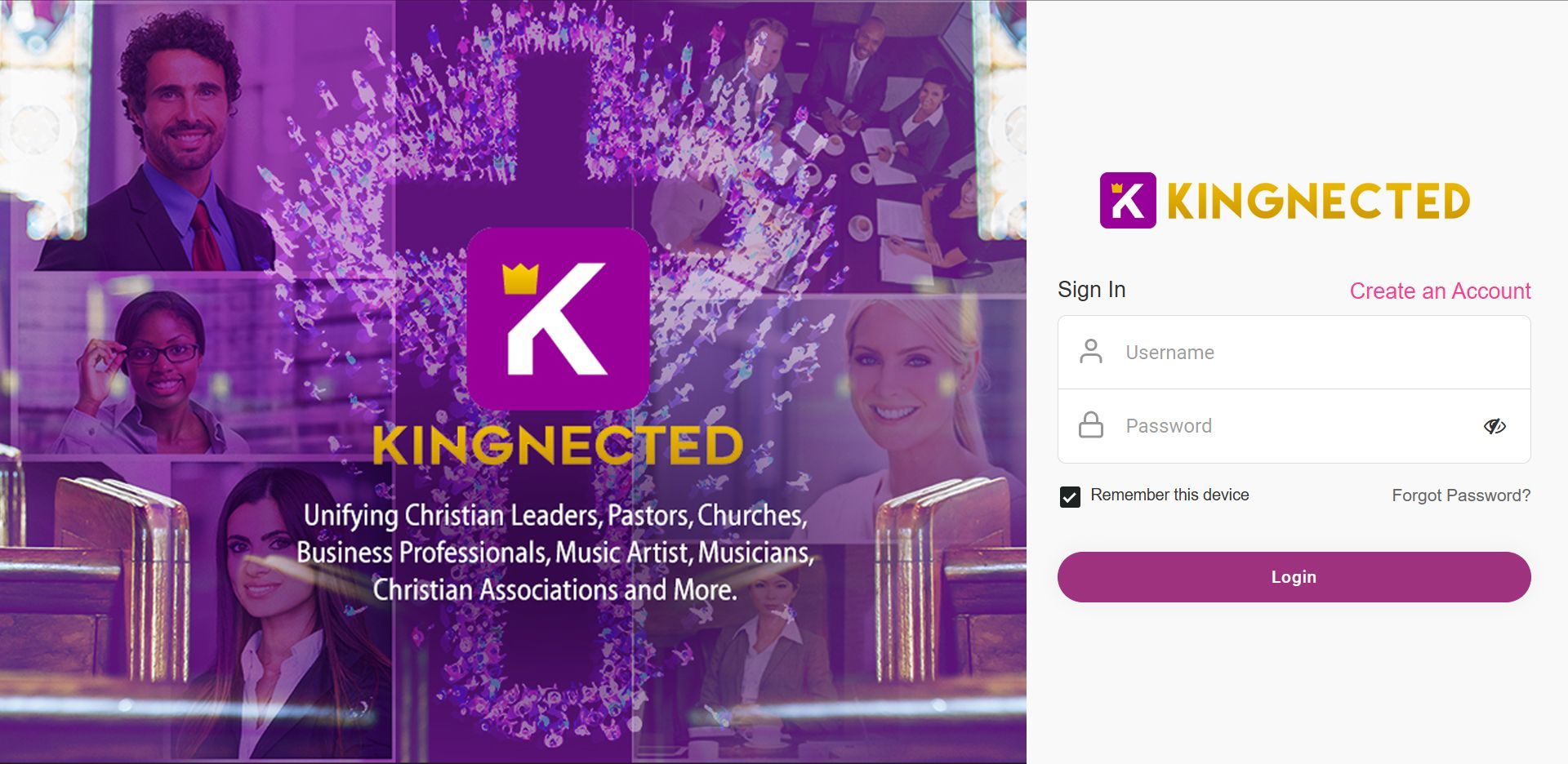Click the Sign In heading
The image size is (1568, 764).
(1091, 290)
